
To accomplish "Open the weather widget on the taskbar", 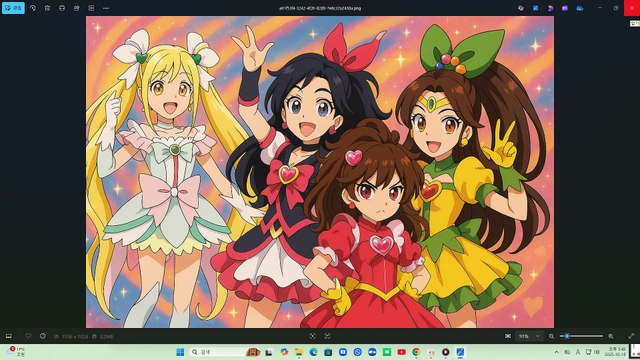I will (x=15, y=352).
